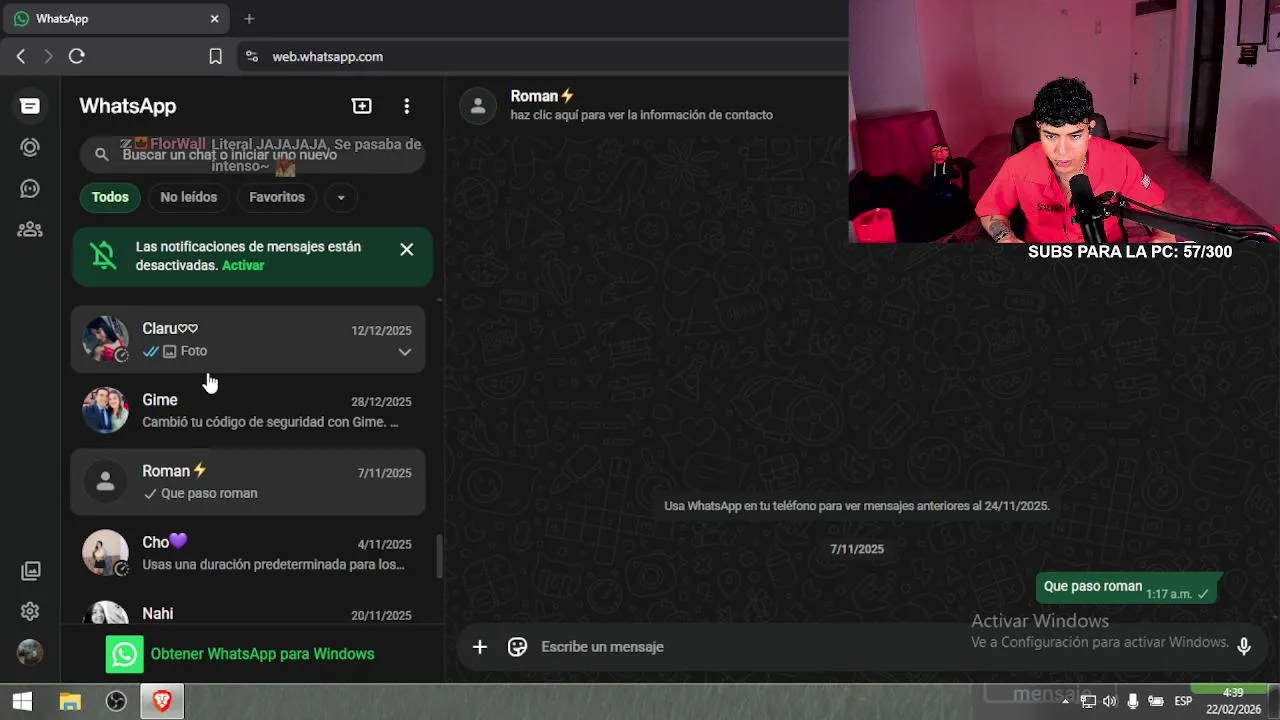
Task: Select the Favoritos filter
Action: 277,197
